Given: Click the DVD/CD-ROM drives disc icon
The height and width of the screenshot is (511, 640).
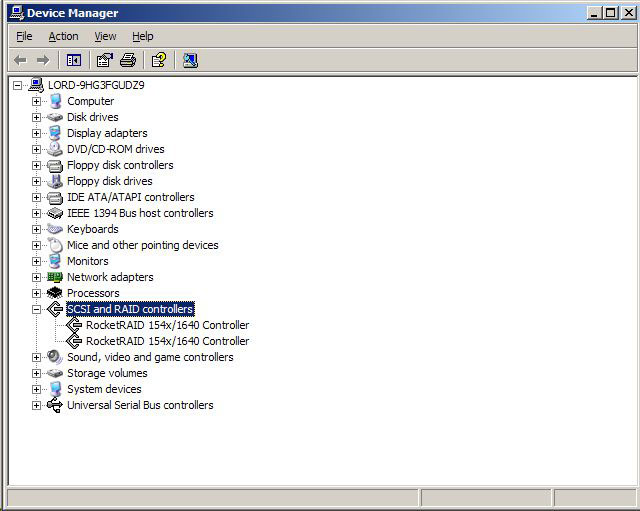Looking at the screenshot, I should click(55, 149).
